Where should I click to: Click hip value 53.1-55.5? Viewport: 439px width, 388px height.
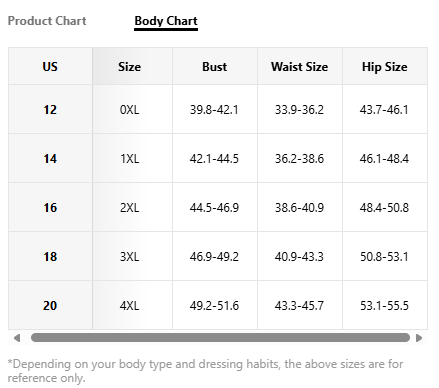click(x=385, y=305)
